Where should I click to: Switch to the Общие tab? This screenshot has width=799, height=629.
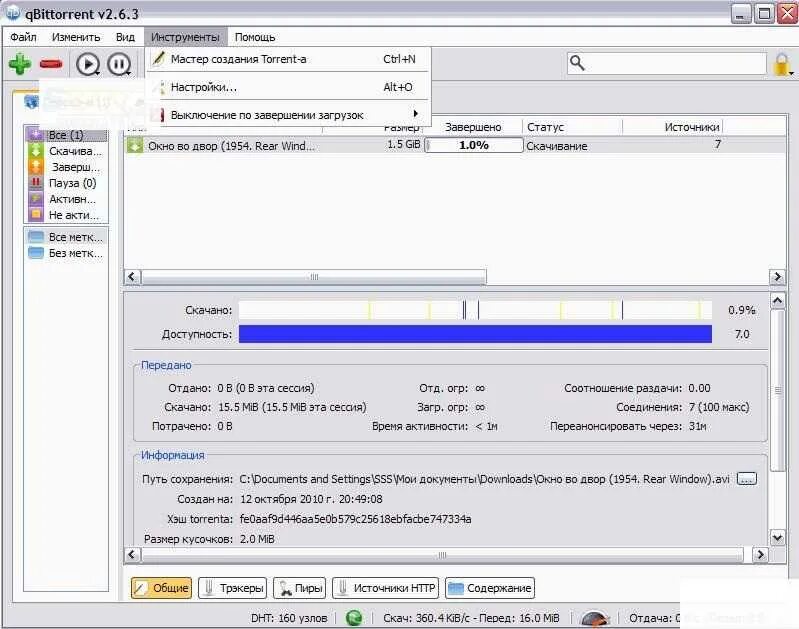162,588
